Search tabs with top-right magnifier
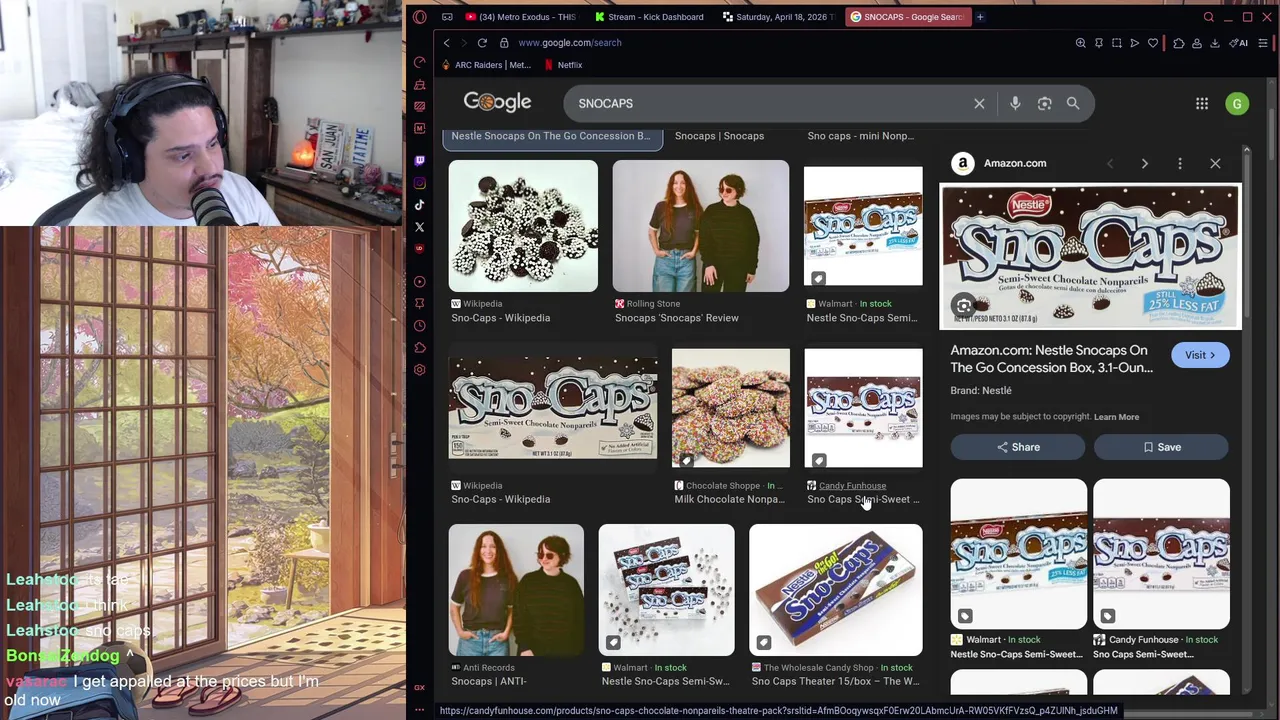The image size is (1280, 720). click(1209, 17)
